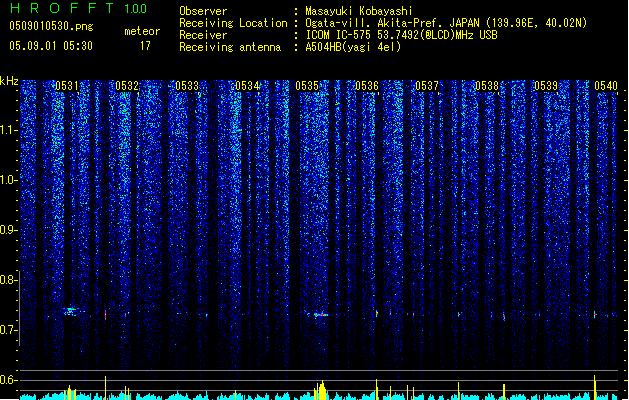Click the 0537 time marker
The width and height of the screenshot is (629, 400).
point(427,86)
